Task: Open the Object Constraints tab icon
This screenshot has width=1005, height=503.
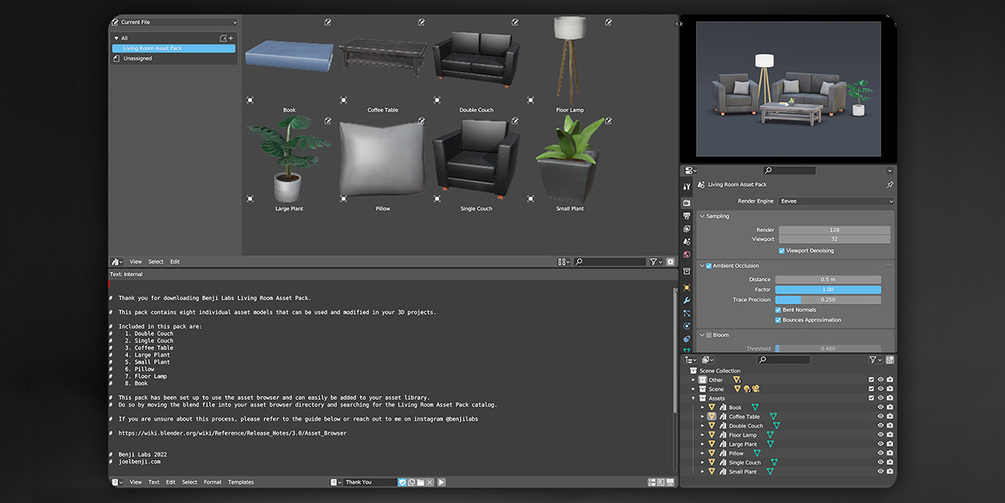Action: [x=686, y=339]
